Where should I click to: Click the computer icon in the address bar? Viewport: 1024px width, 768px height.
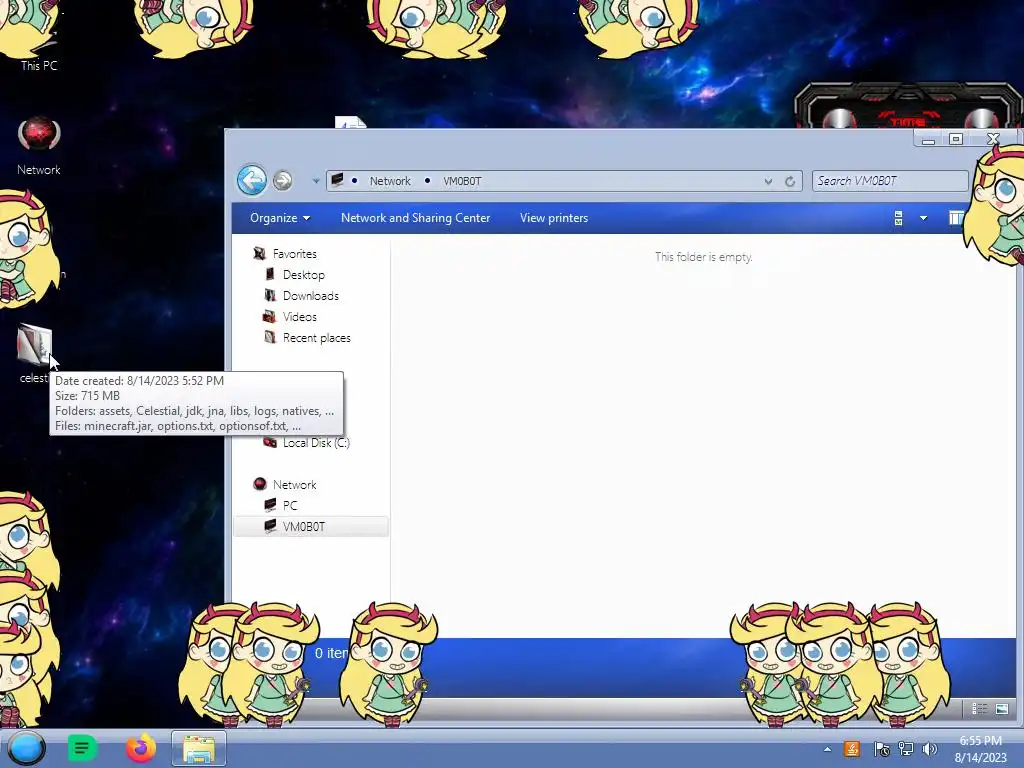(x=337, y=180)
